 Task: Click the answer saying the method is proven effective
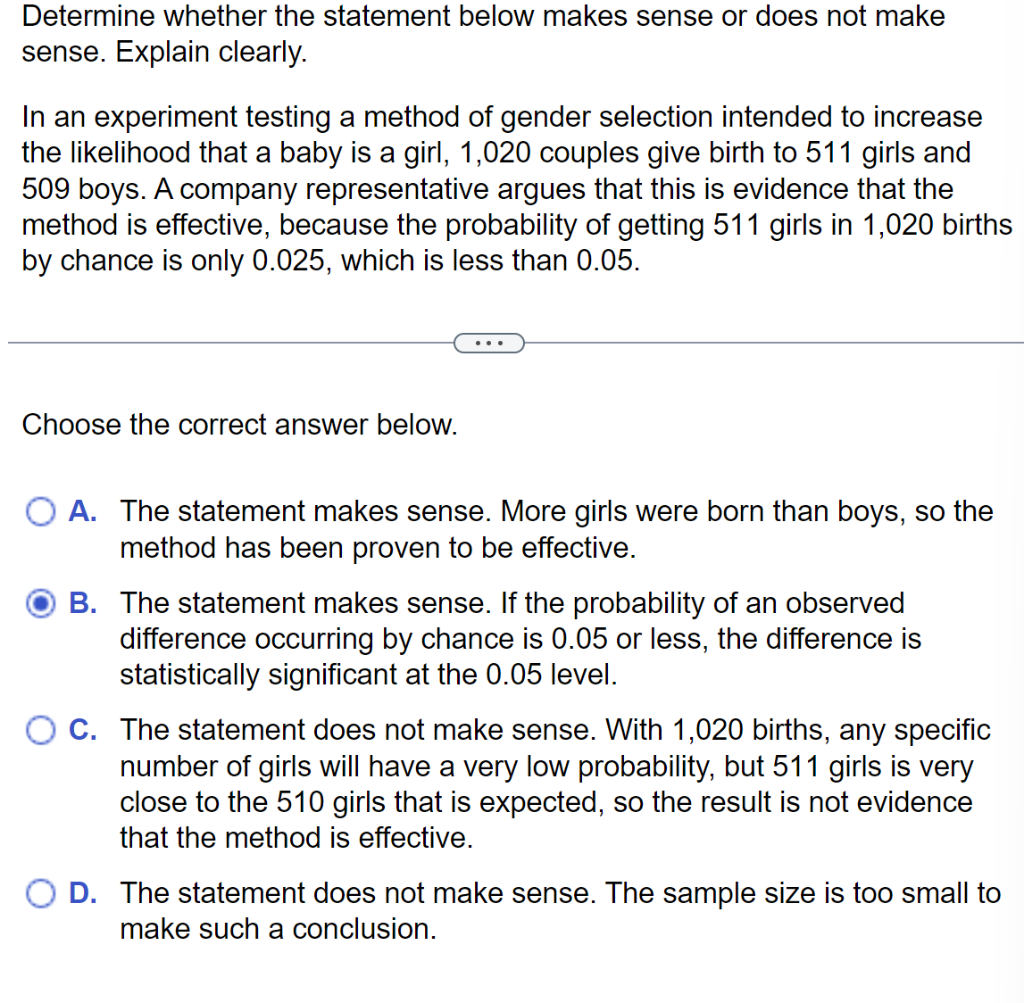(40, 511)
